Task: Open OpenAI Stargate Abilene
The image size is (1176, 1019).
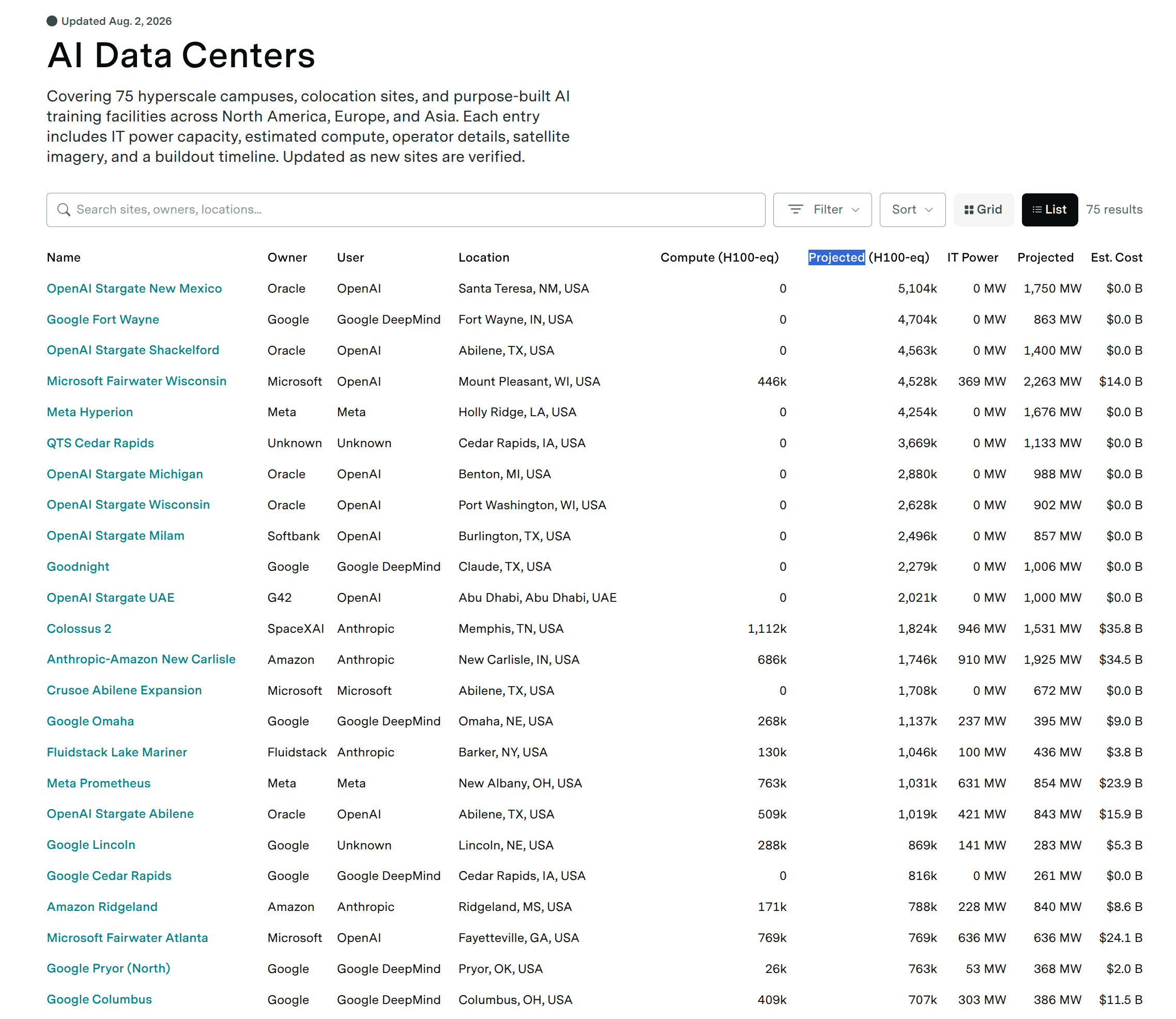Action: [120, 814]
